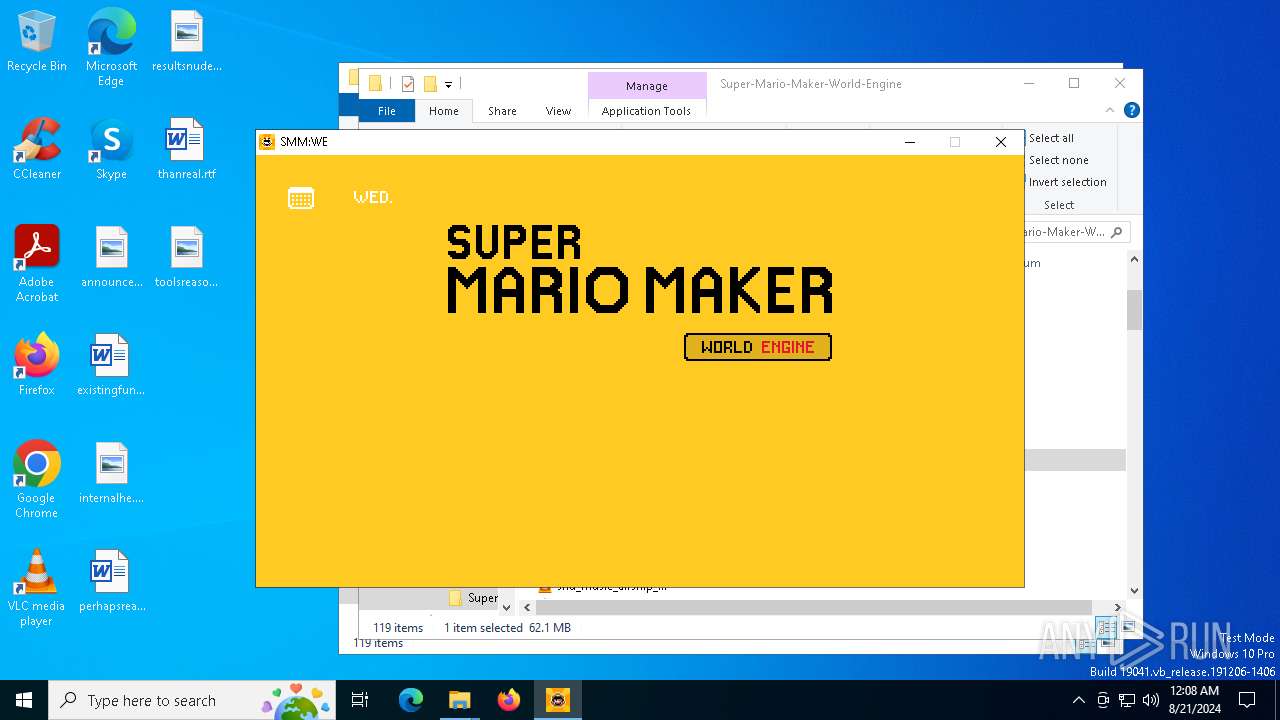
Task: Open the Action Center notifications icon
Action: (1247, 700)
